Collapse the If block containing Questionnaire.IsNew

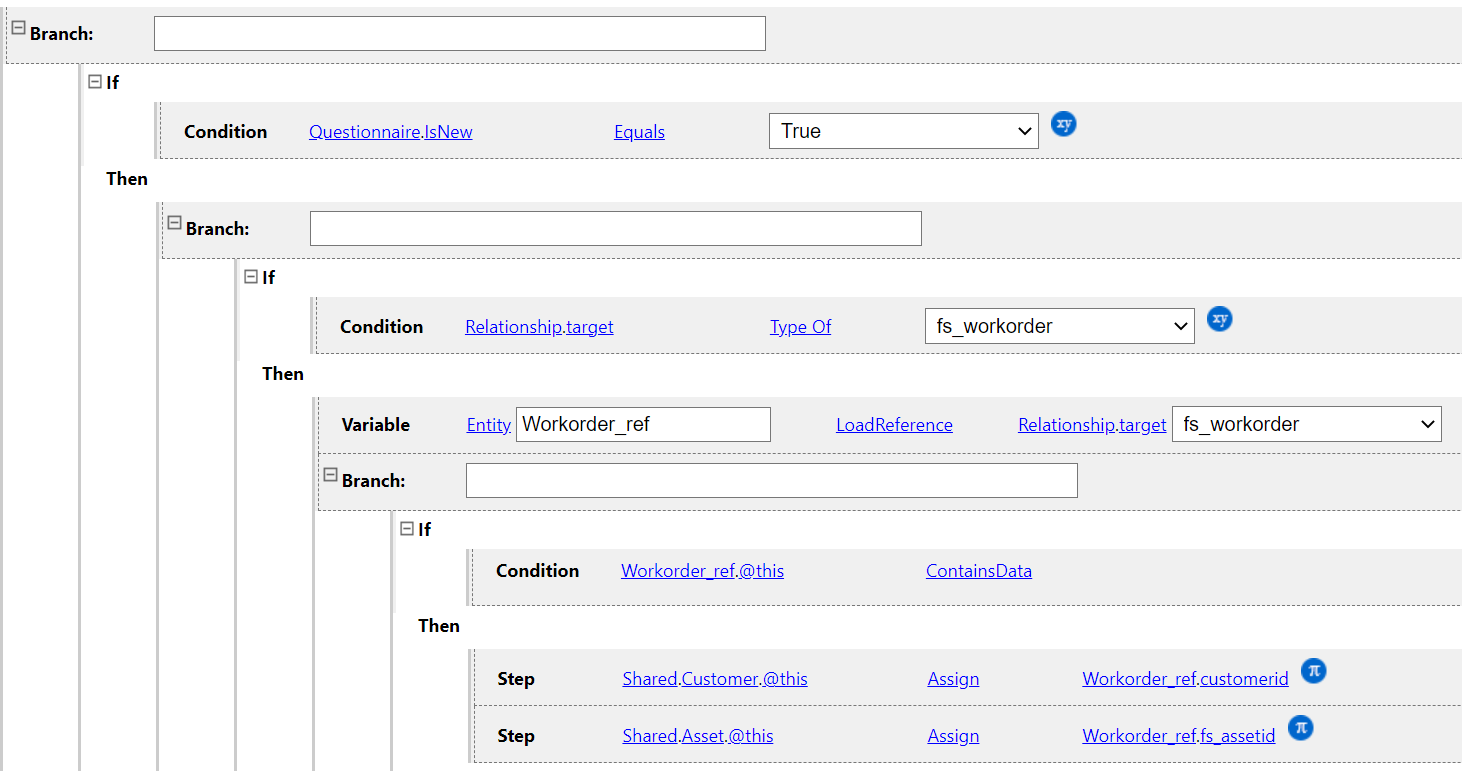[x=95, y=81]
